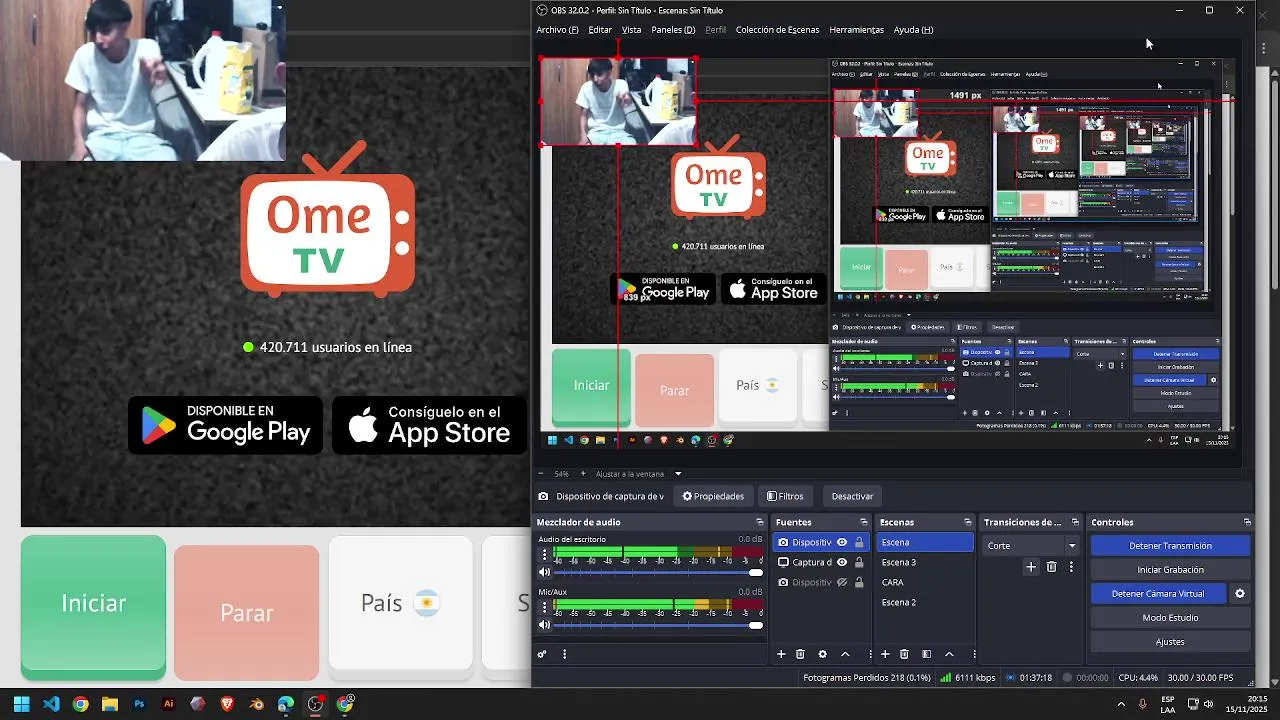The image size is (1280, 720).
Task: Toggle lock on selected Dispositiv source
Action: point(859,542)
